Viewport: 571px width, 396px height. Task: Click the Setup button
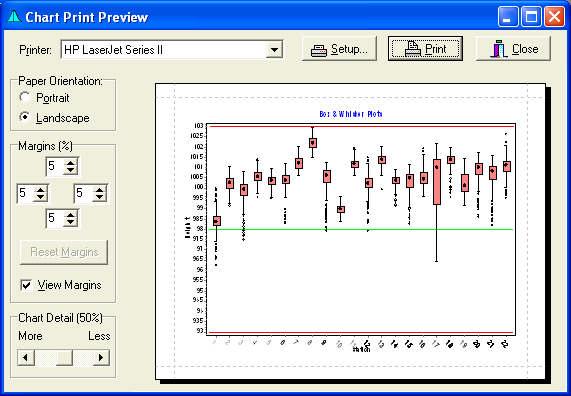coord(339,49)
